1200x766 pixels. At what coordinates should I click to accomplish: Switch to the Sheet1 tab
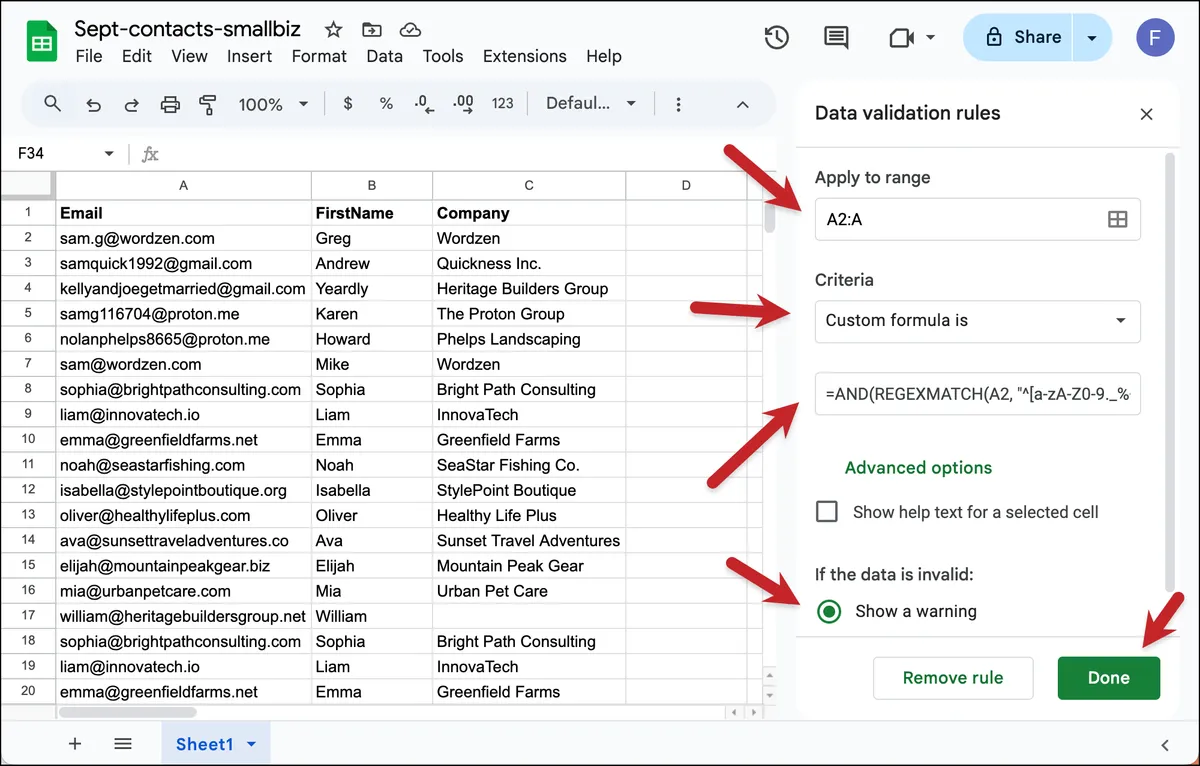(204, 744)
